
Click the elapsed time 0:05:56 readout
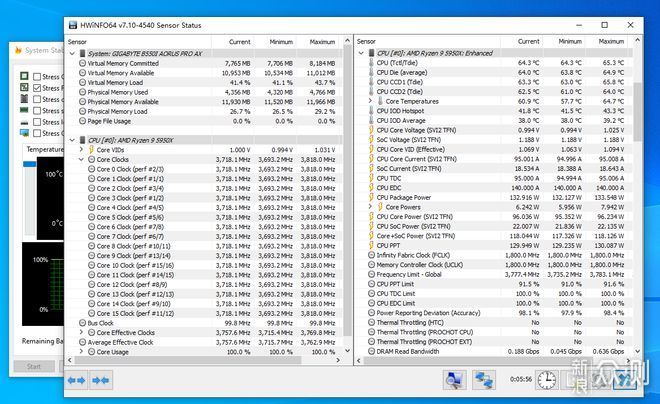[x=521, y=379]
